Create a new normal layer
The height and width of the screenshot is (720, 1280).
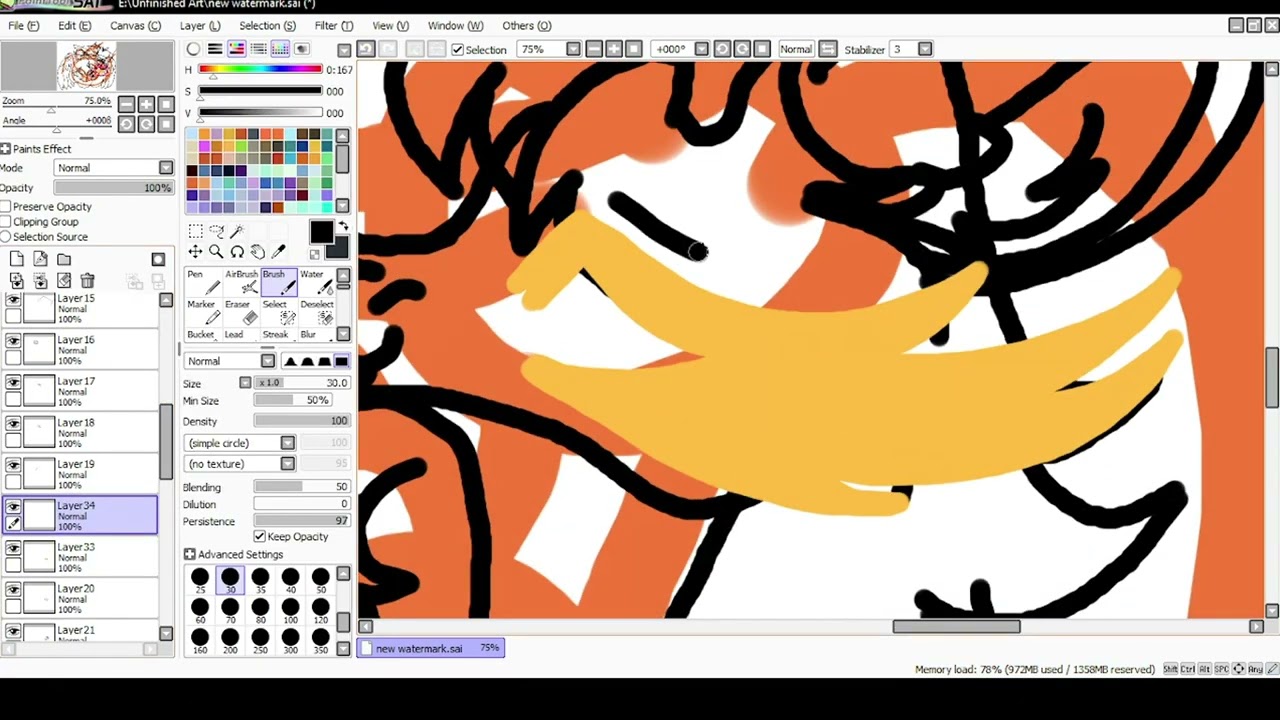coord(17,260)
